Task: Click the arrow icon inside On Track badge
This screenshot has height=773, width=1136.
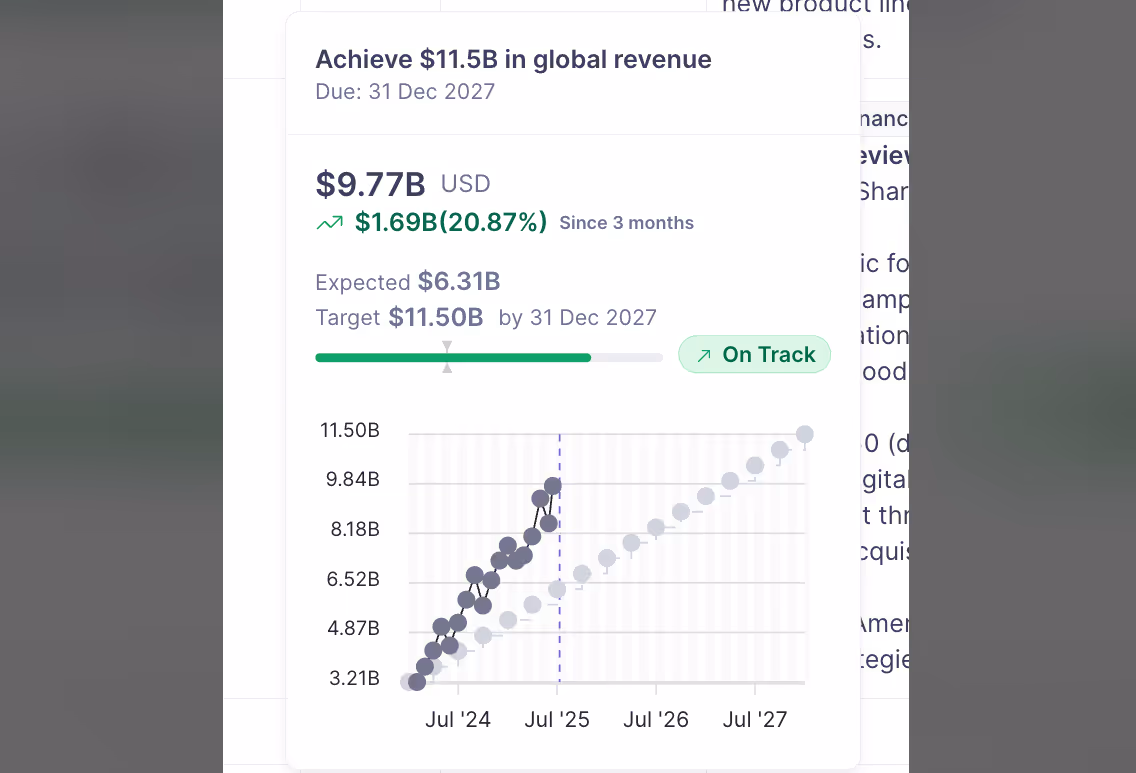Action: pyautogui.click(x=704, y=354)
